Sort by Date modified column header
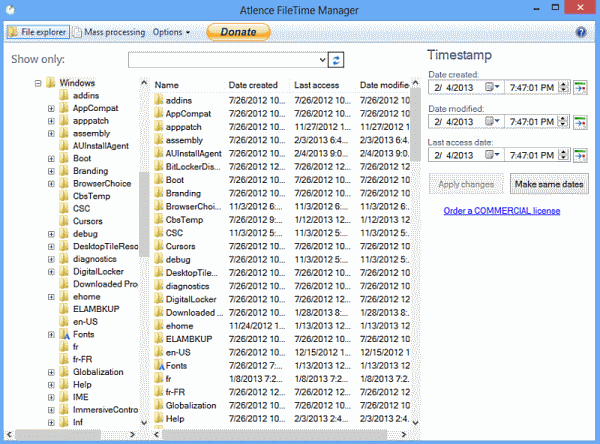 384,85
